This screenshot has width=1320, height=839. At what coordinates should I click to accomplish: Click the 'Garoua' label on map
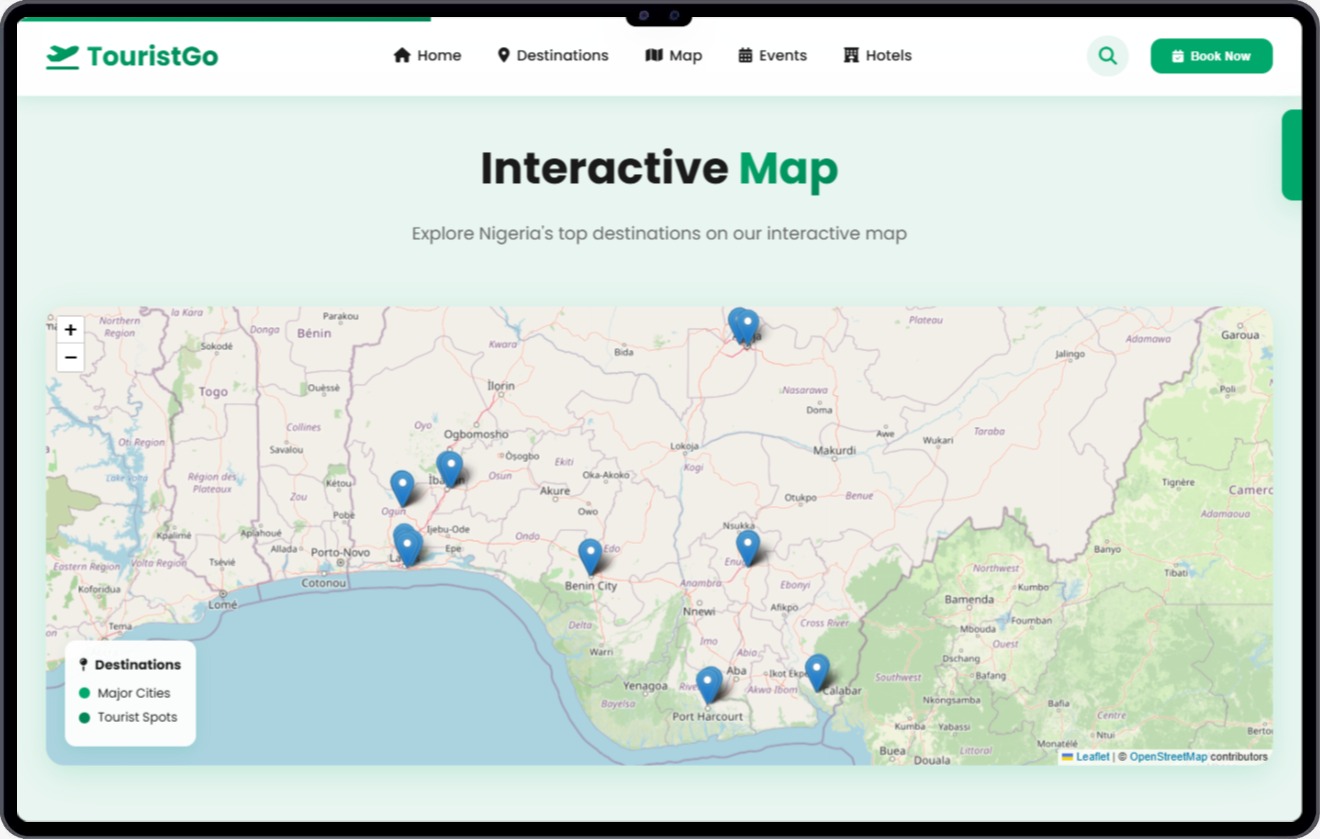coord(1240,335)
